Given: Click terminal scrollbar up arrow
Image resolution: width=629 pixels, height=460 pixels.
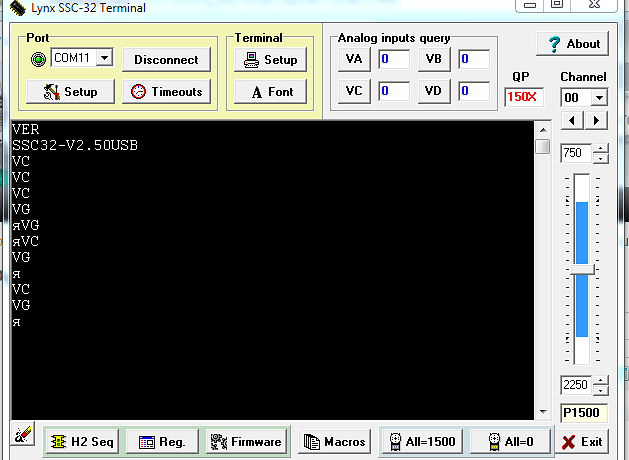Looking at the screenshot, I should (543, 130).
